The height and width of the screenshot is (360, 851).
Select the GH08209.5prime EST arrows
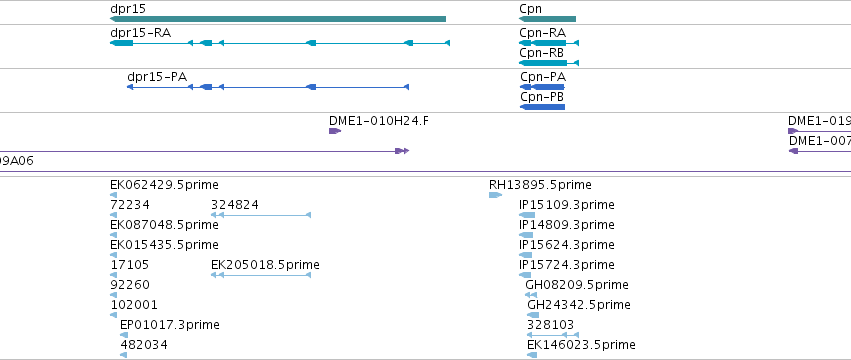tap(531, 295)
